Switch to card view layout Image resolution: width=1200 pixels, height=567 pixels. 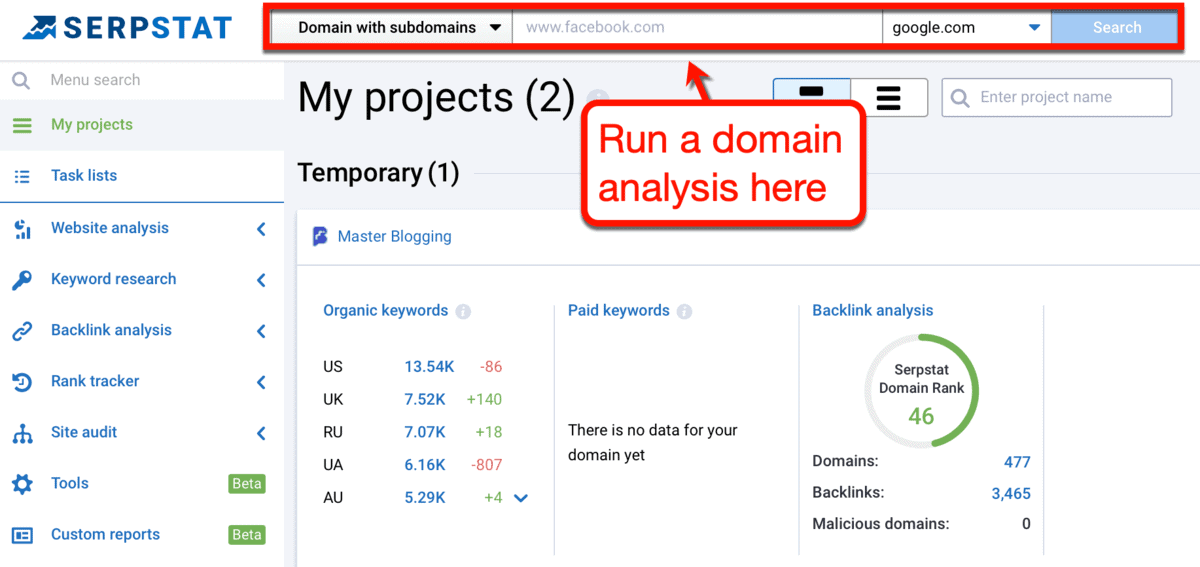[x=812, y=97]
